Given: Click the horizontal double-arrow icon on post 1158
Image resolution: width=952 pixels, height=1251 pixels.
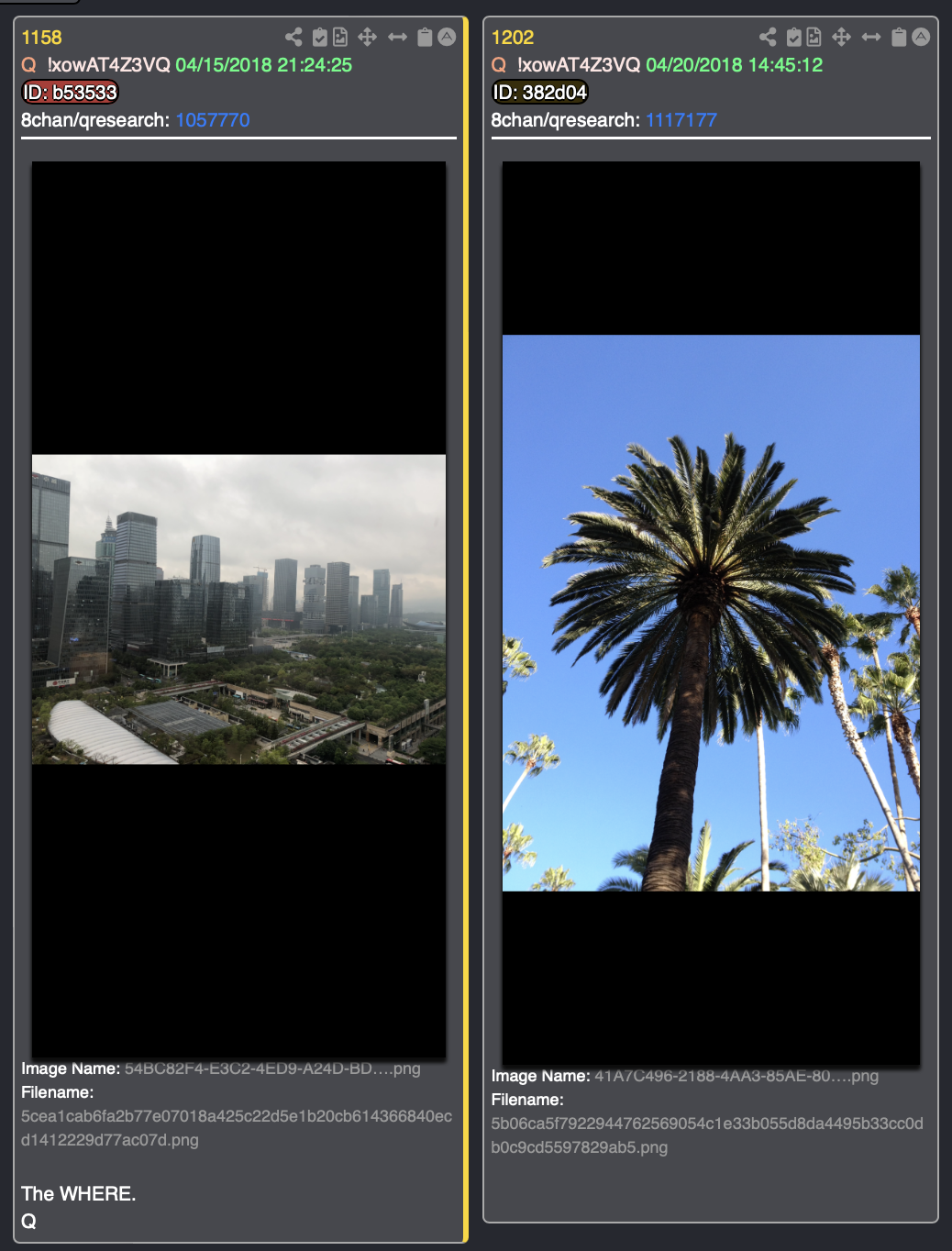Looking at the screenshot, I should click(397, 37).
